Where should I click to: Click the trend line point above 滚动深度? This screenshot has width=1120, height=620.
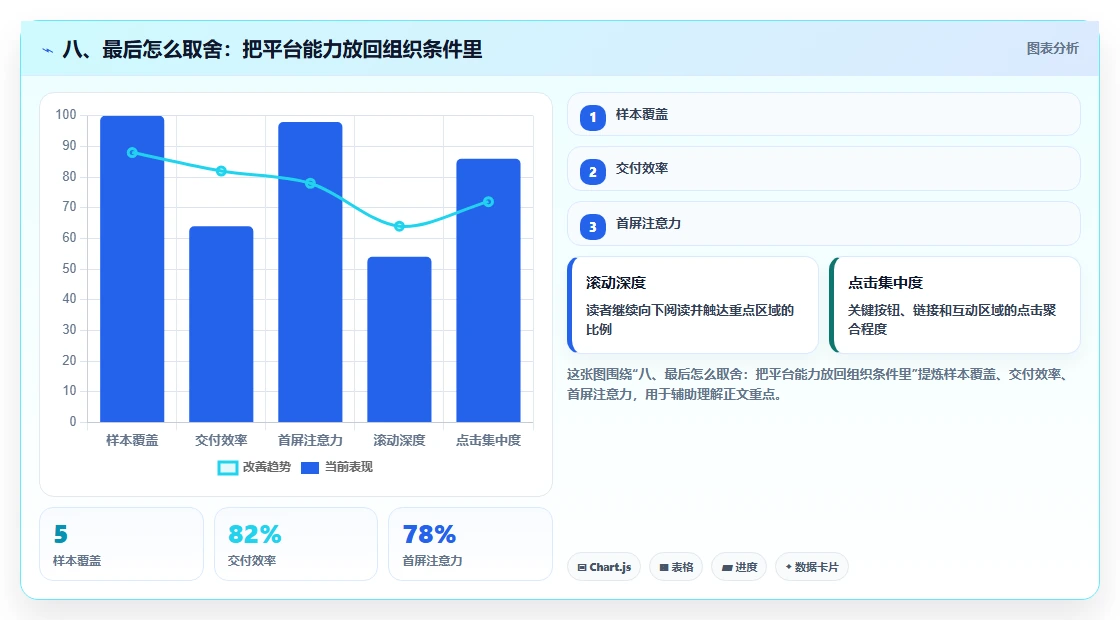click(399, 226)
